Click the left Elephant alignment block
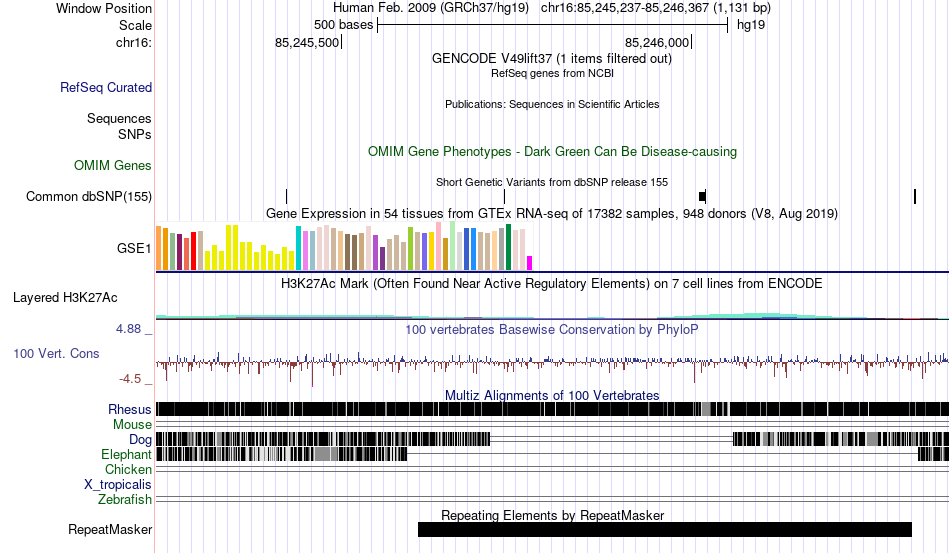 (282, 454)
